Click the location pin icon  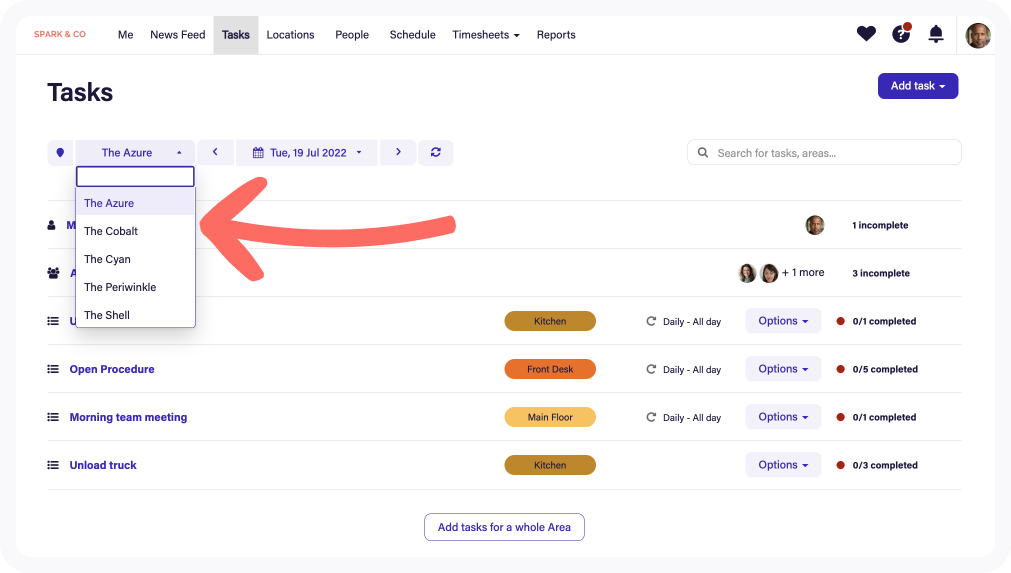click(61, 153)
